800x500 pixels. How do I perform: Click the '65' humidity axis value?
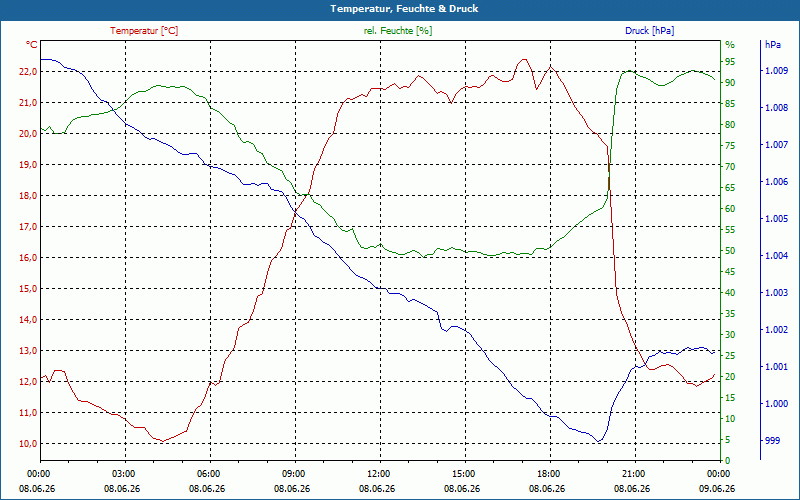click(730, 188)
